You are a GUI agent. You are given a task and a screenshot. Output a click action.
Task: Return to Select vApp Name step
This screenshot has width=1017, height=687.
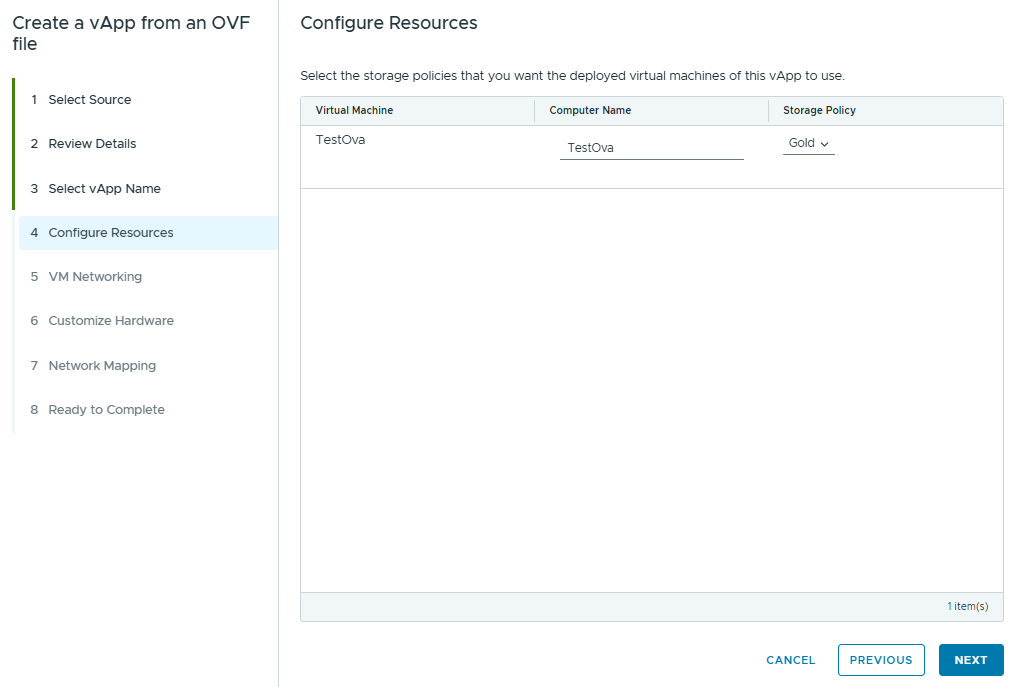tap(104, 189)
